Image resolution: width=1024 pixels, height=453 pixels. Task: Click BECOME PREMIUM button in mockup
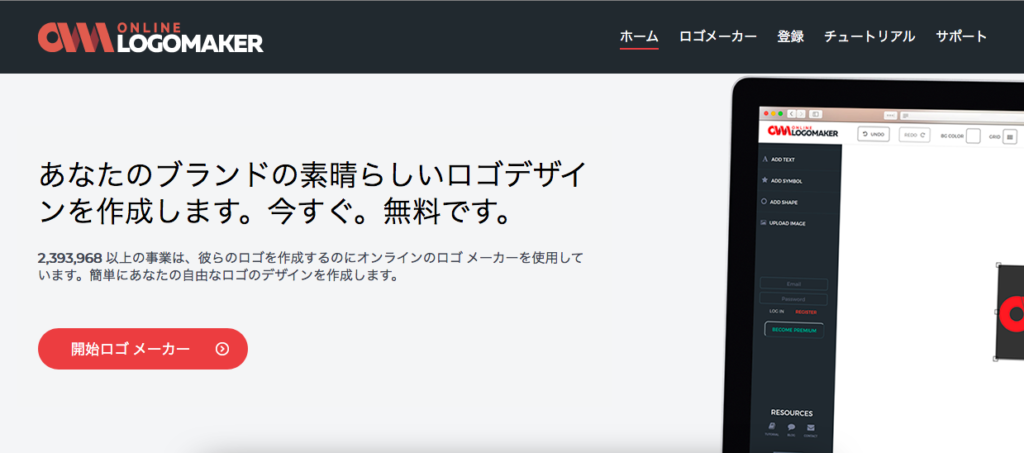point(794,330)
